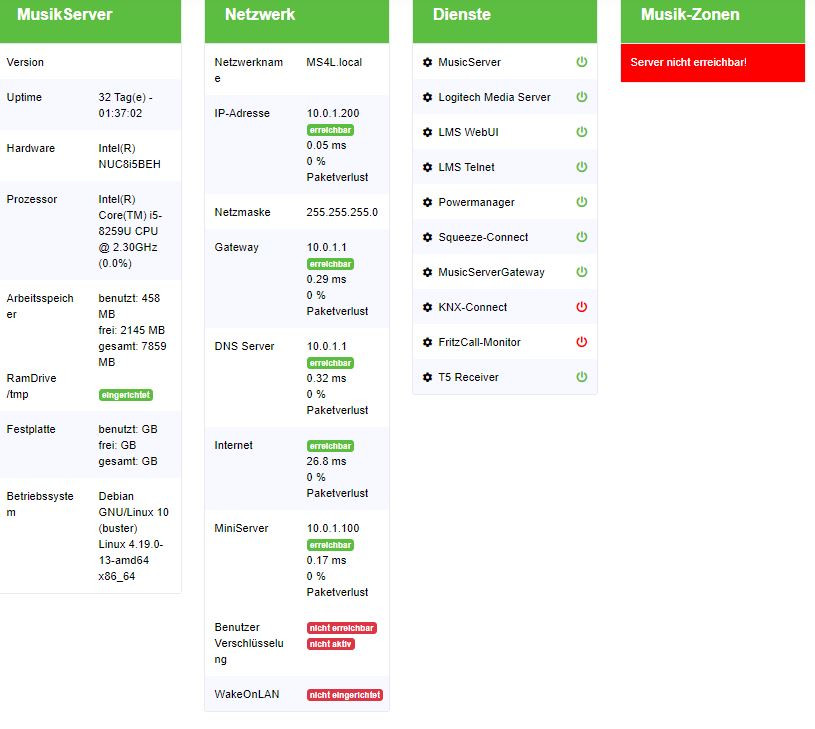Select the T5 Receiver gear icon
Viewport: 815px width, 729px height.
click(427, 377)
